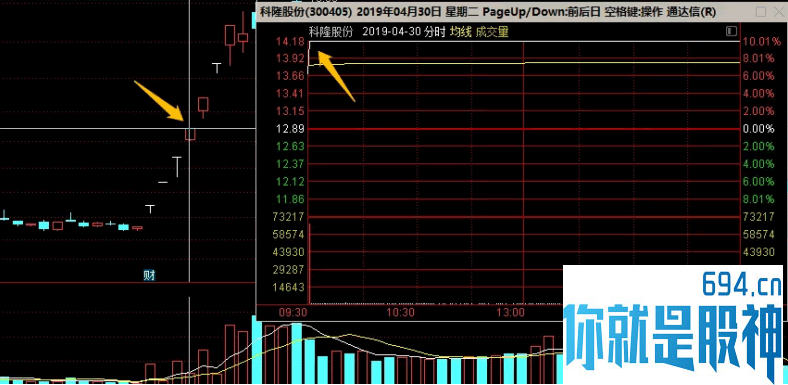Maximize the 科隆股份 intraday popup window

tap(761, 12)
